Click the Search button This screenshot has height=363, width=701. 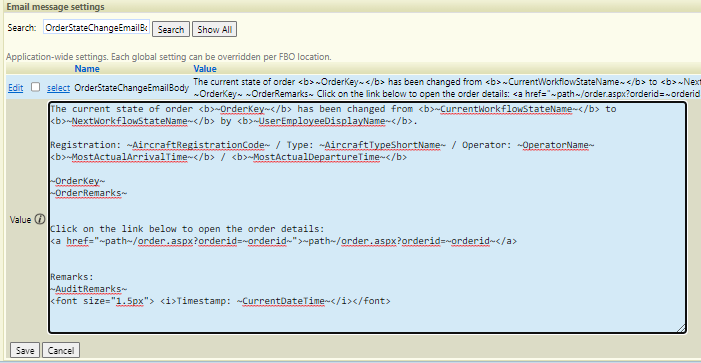coord(171,30)
